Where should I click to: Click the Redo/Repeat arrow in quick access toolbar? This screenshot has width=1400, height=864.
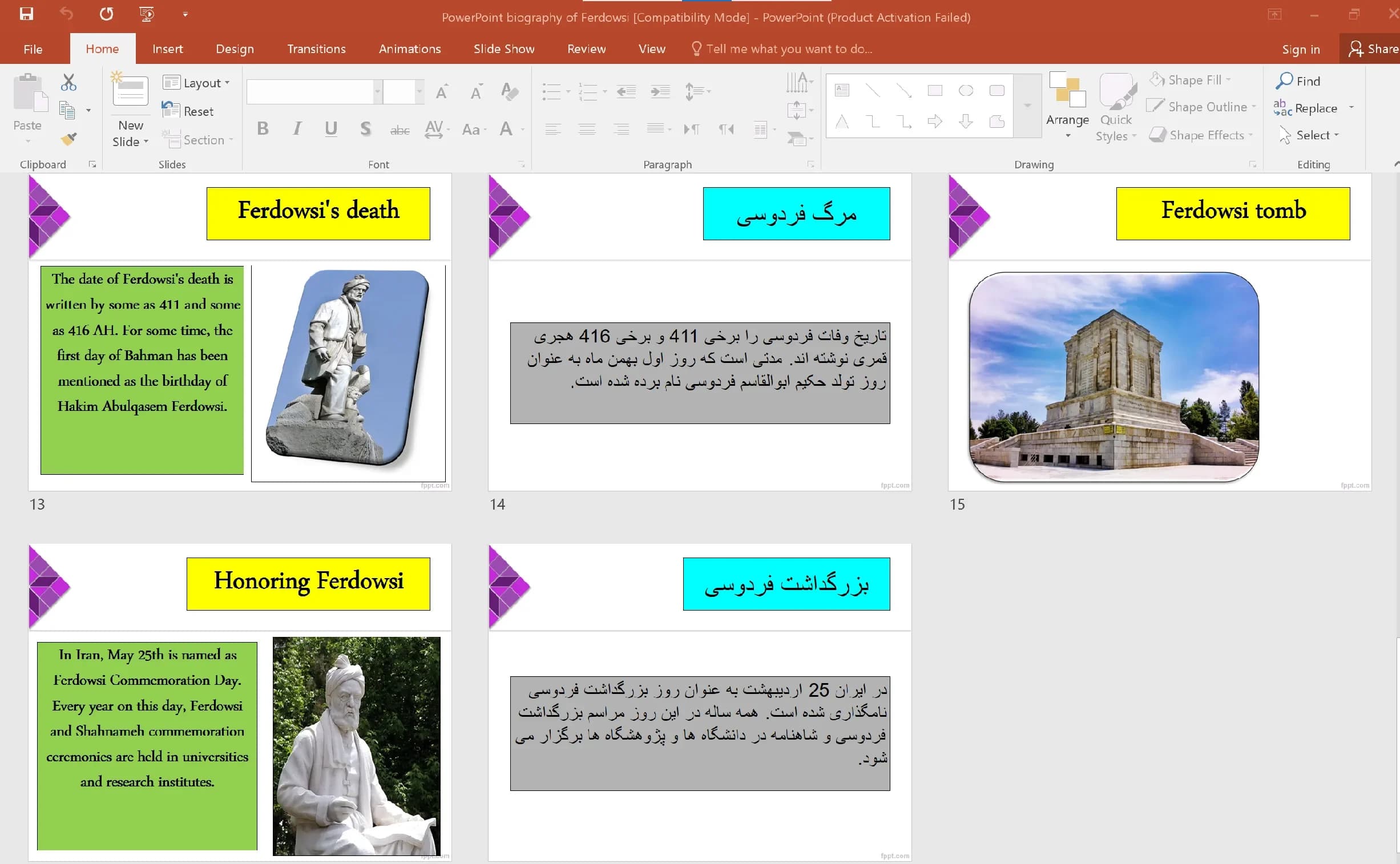(106, 14)
